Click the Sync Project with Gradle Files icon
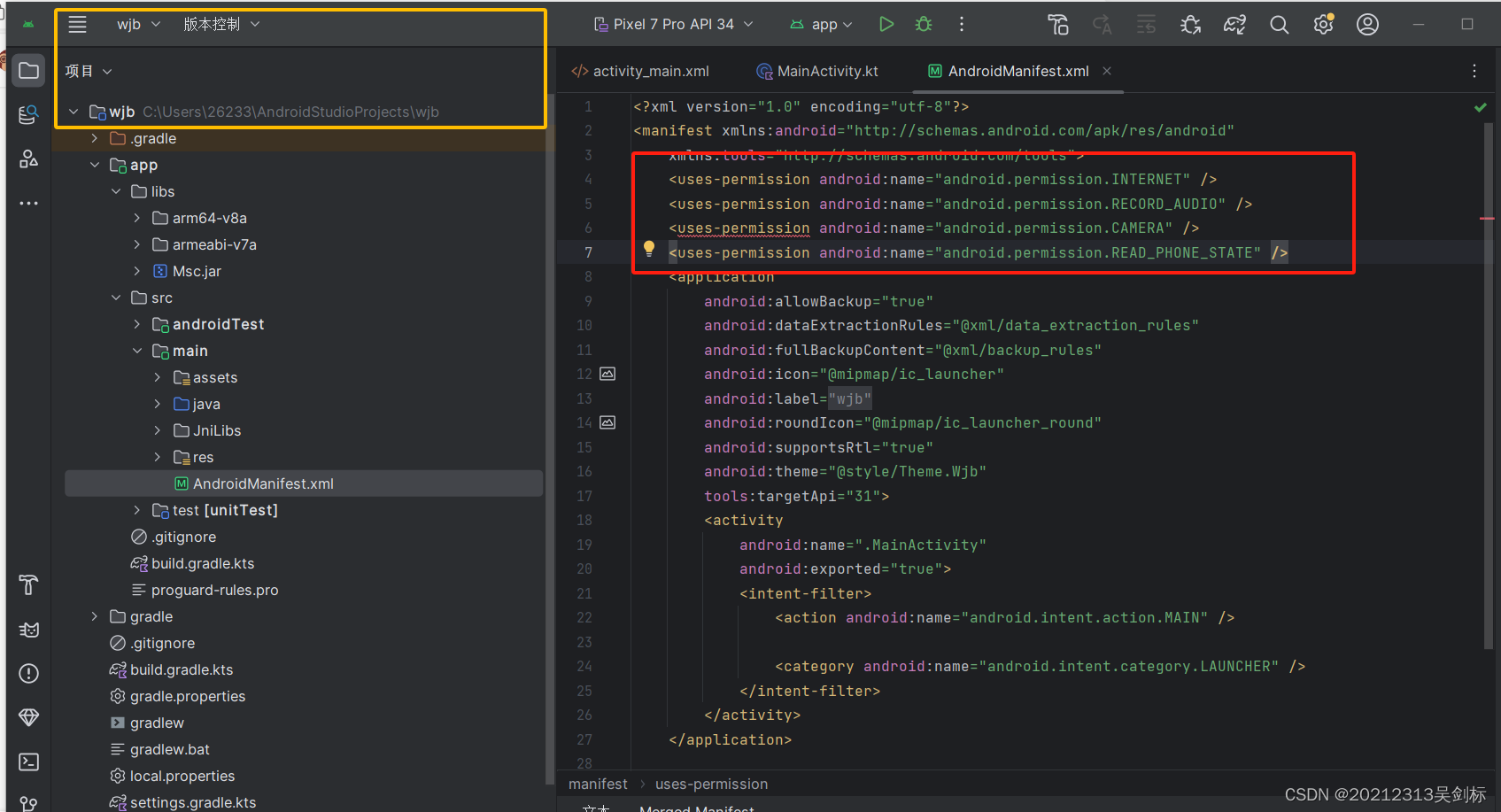 [1234, 25]
